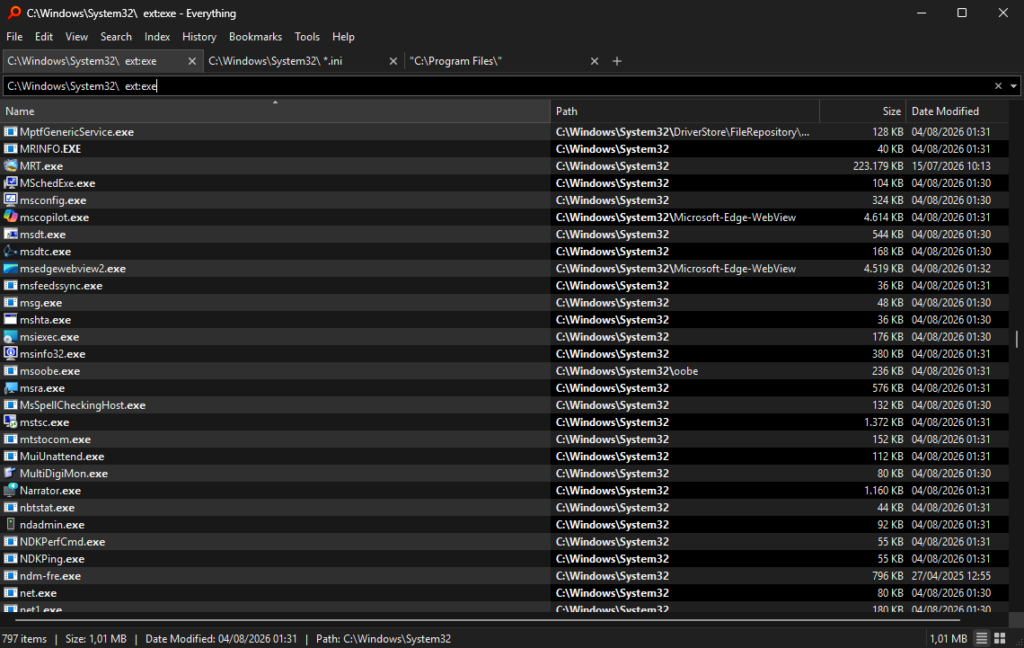Click the MultiDigiMon.exe file icon
1024x648 pixels.
pyautogui.click(x=10, y=473)
